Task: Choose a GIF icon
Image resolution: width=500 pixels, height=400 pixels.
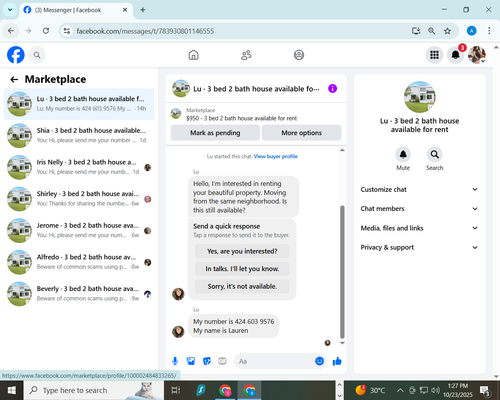Action: coord(222,361)
